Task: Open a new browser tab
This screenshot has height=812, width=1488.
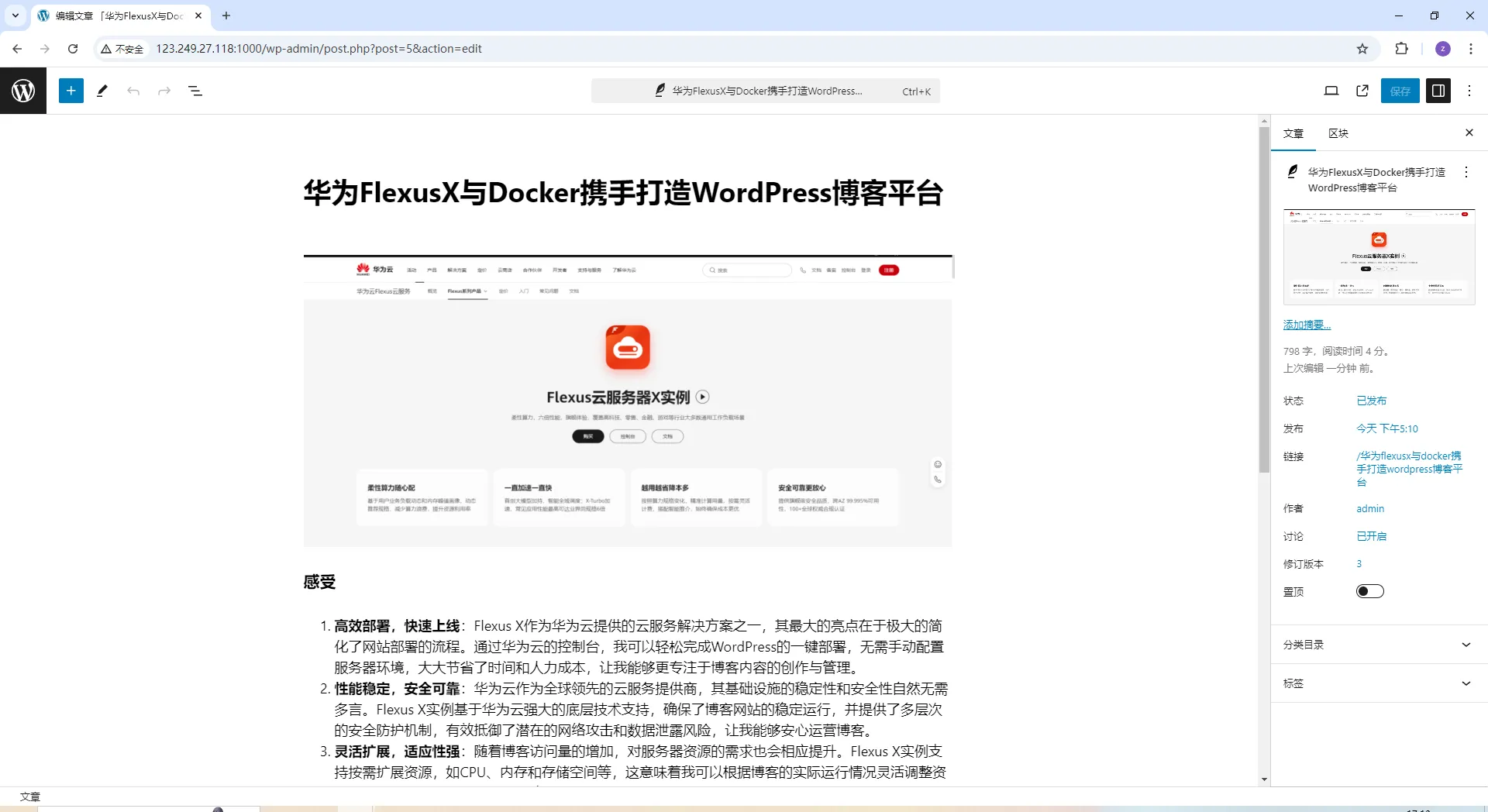Action: coord(226,15)
